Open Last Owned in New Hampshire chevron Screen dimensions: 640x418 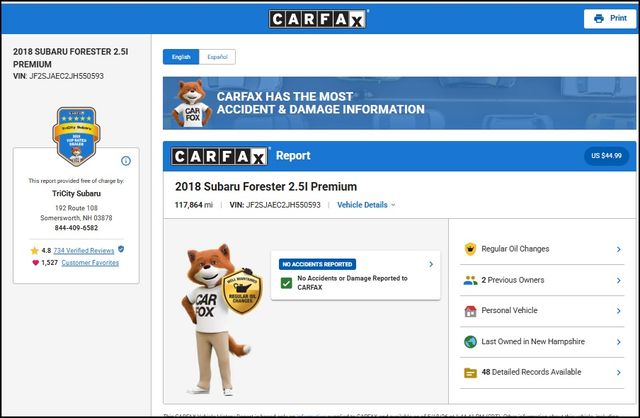[619, 342]
